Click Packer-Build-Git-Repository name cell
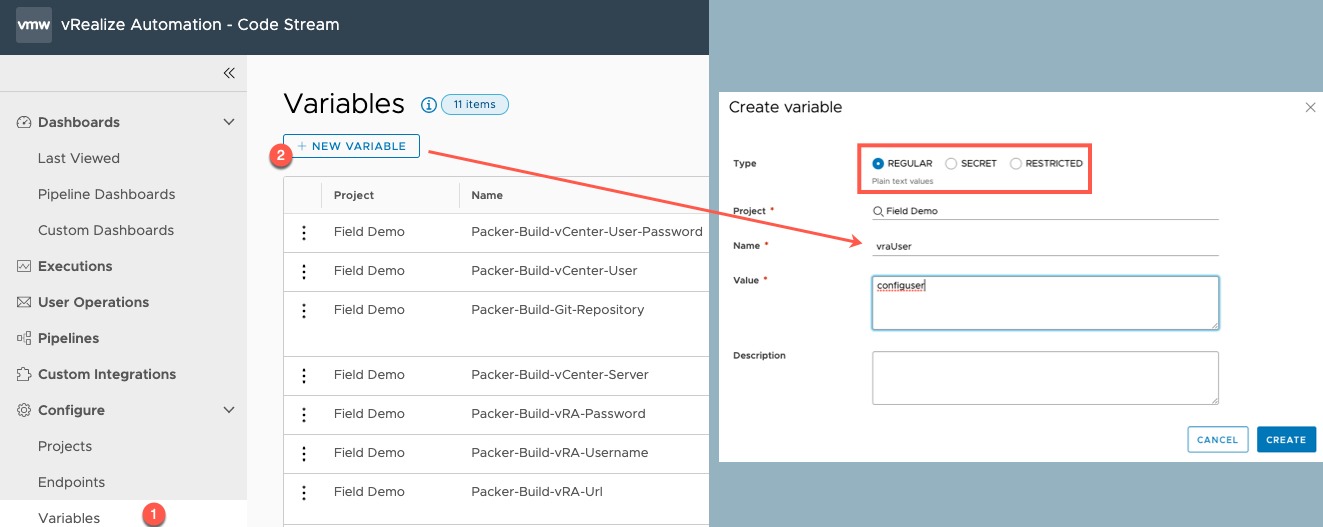This screenshot has height=527, width=1323. [557, 310]
